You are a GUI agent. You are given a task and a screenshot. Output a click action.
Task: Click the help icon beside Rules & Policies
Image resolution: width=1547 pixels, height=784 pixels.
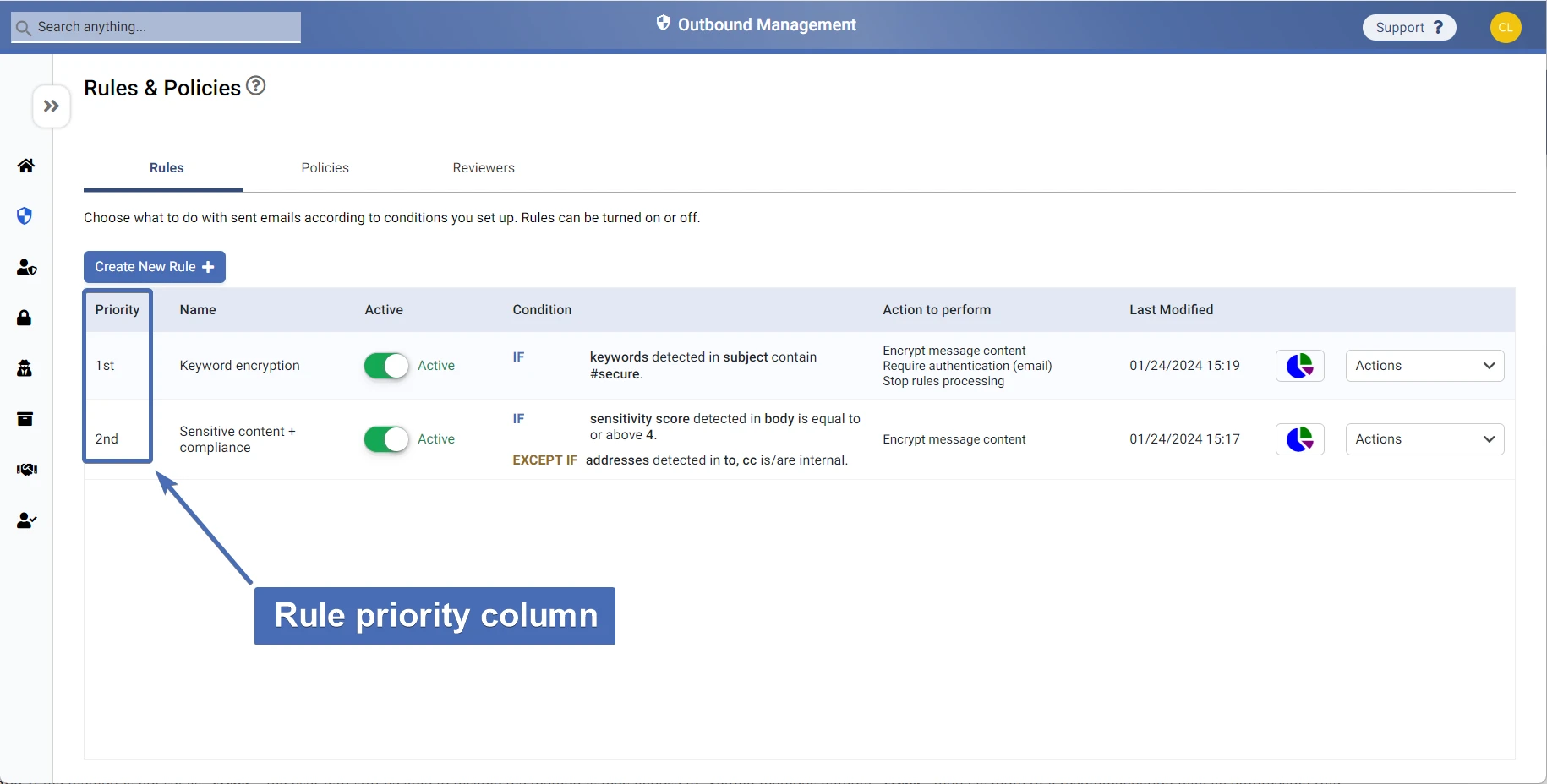coord(256,85)
